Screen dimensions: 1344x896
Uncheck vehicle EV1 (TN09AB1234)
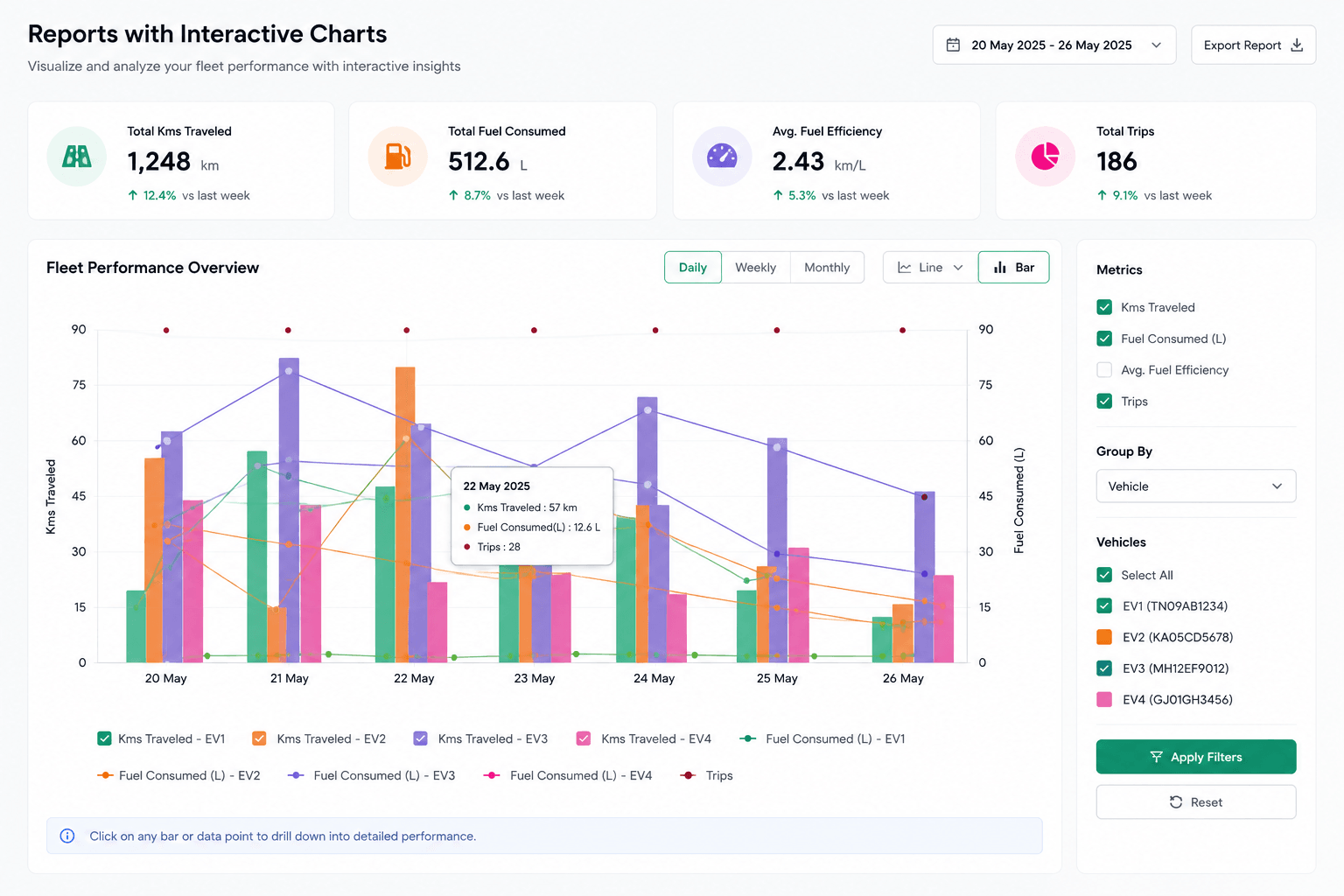point(1104,605)
